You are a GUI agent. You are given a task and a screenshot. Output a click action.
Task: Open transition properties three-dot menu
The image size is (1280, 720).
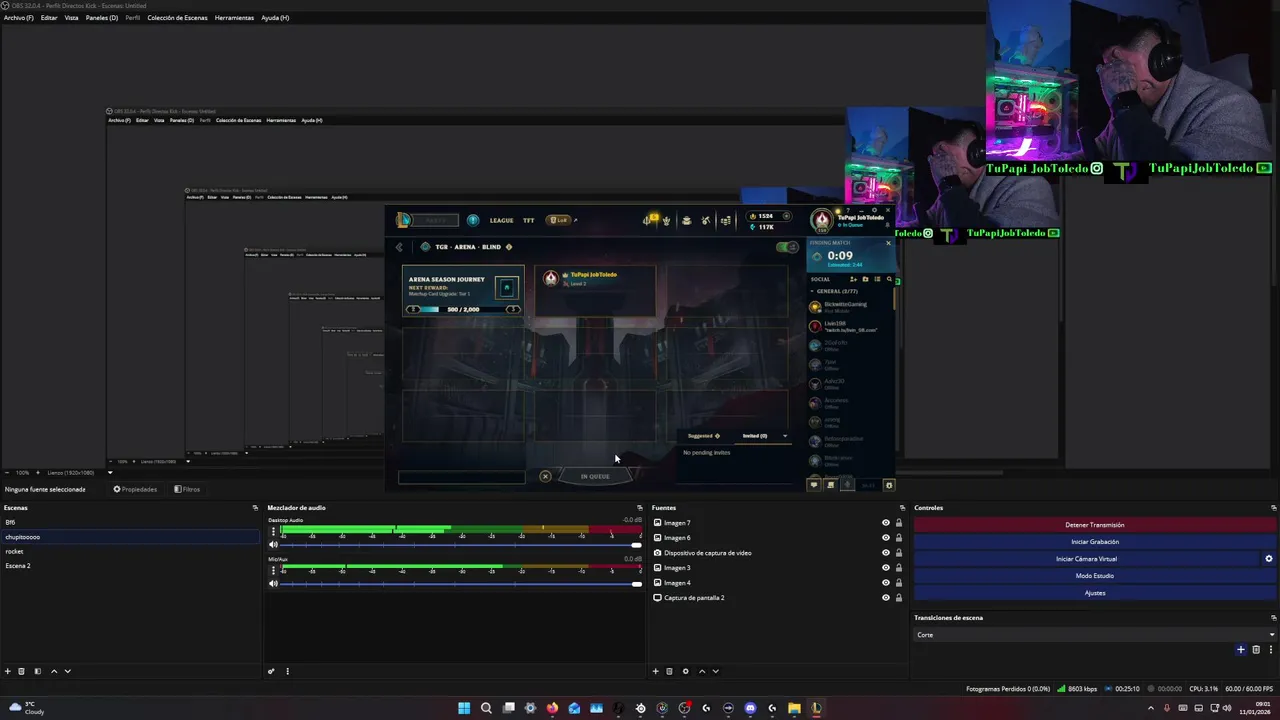1270,650
